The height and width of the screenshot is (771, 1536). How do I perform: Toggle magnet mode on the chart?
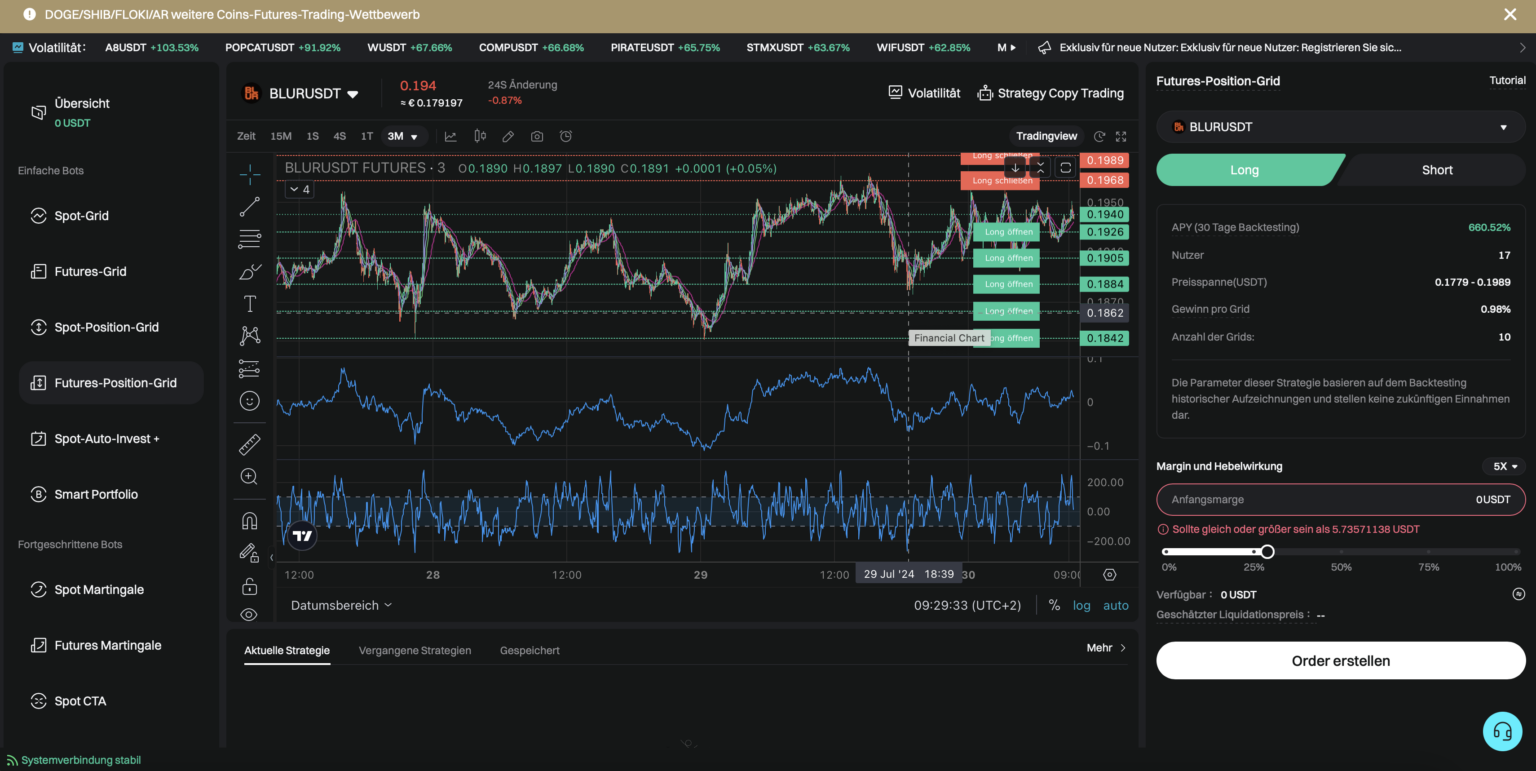point(249,521)
